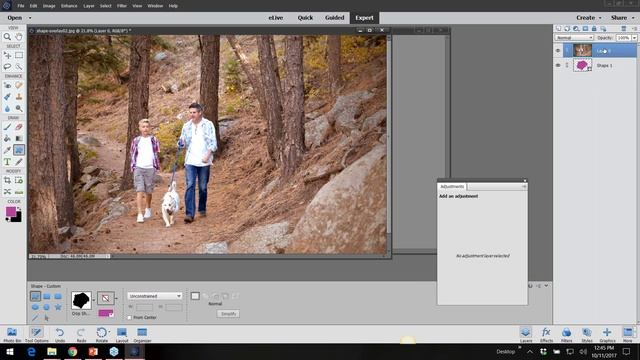Choose the Ellipse shape option

click(35, 307)
